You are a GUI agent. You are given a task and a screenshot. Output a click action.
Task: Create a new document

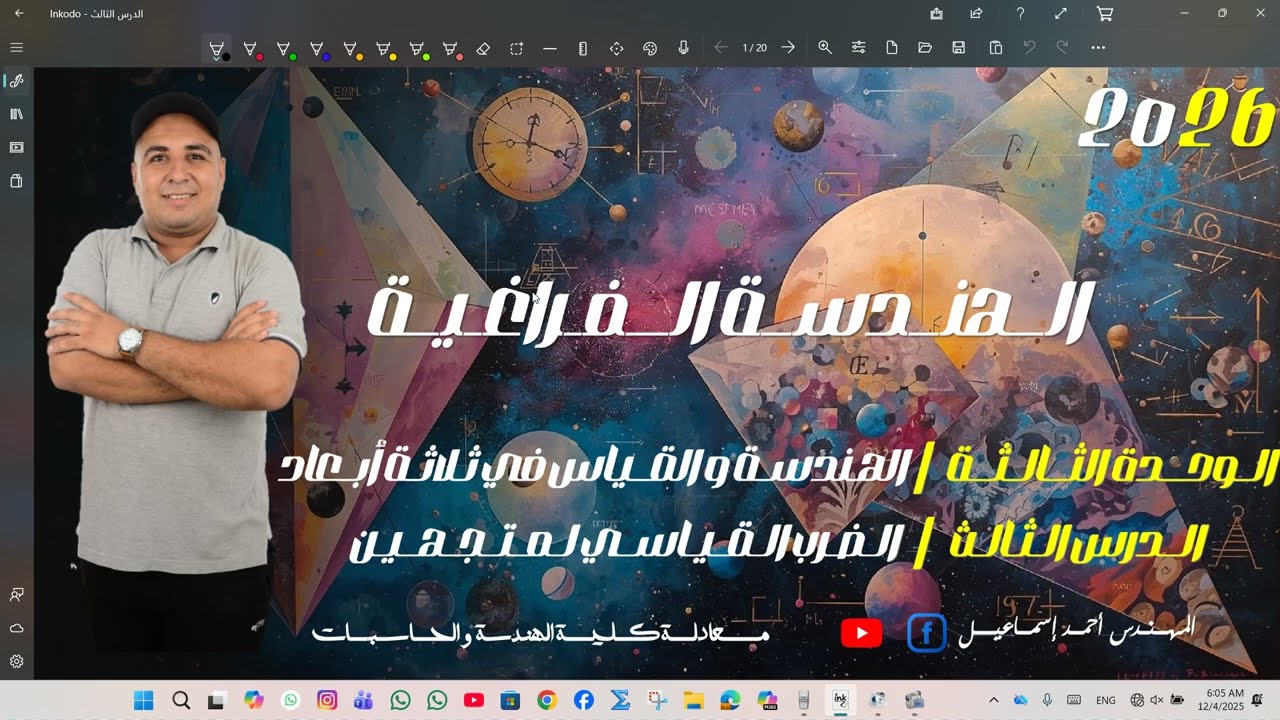tap(892, 47)
